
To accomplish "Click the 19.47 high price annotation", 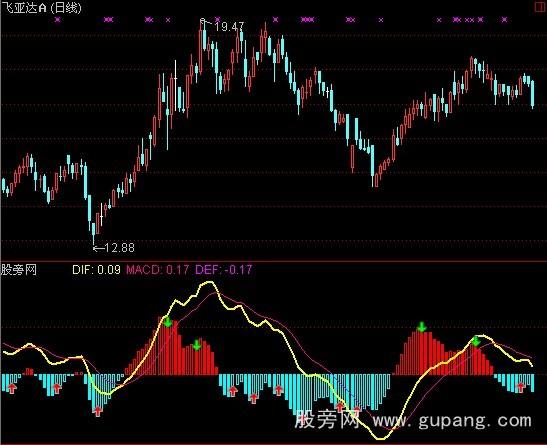I will pos(229,27).
